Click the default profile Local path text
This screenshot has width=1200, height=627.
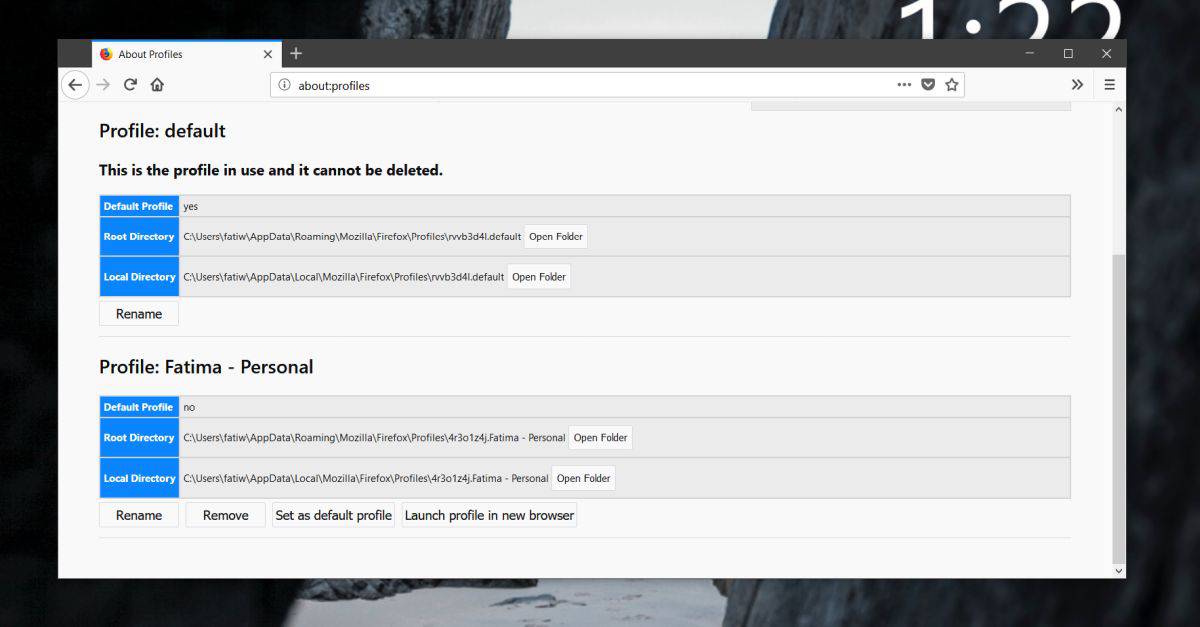tap(343, 277)
